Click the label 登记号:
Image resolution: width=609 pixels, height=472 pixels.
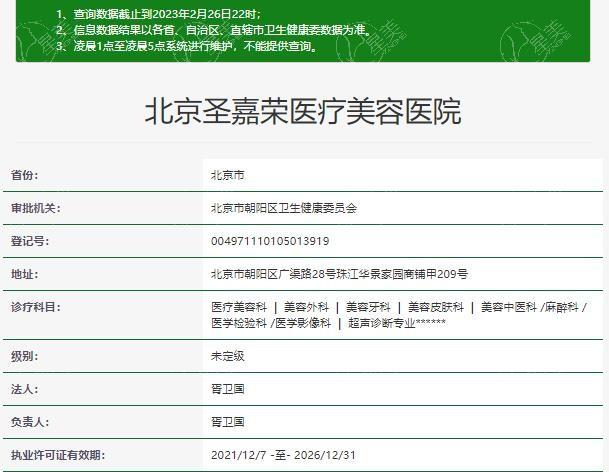pyautogui.click(x=30, y=241)
